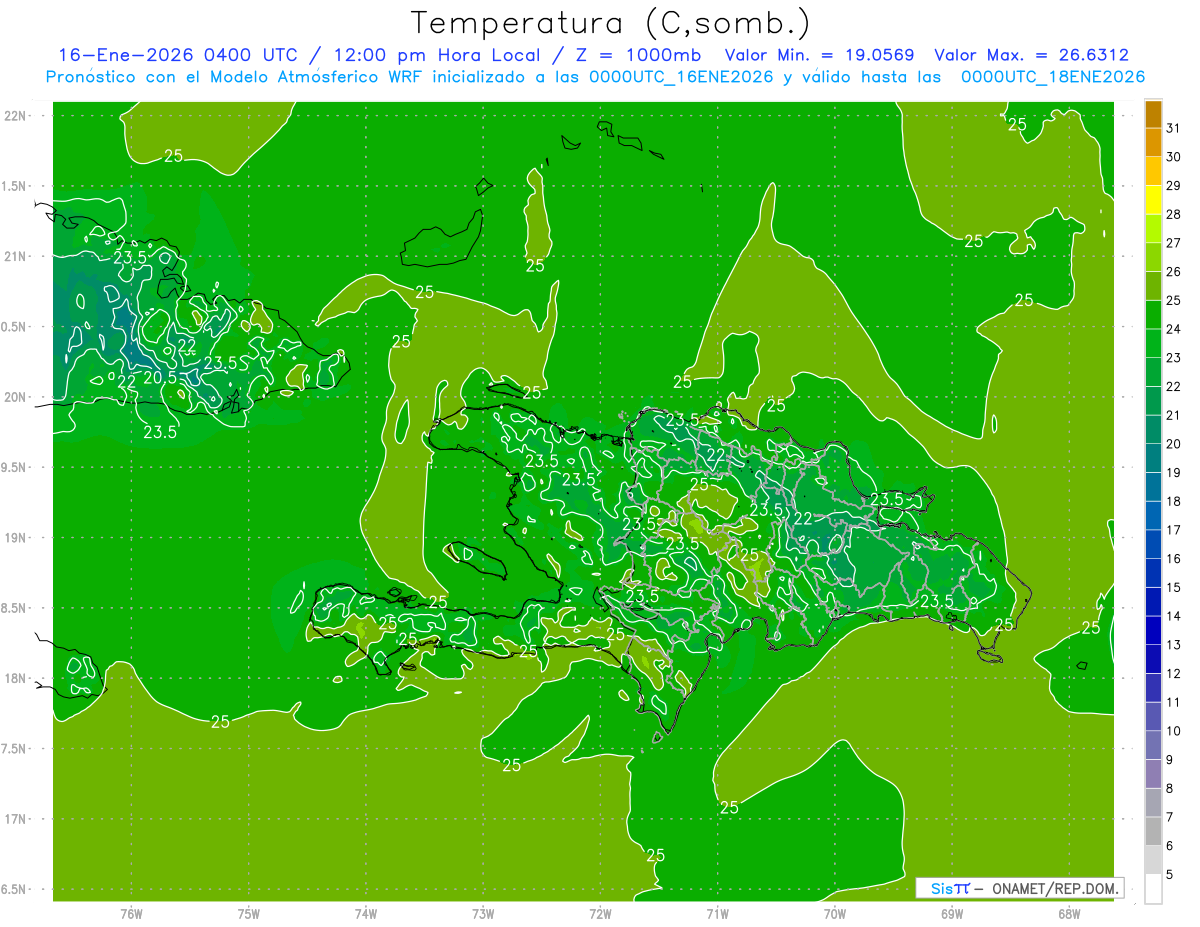Click the "28" legend scale label
This screenshot has height=927, width=1200.
[x=1174, y=214]
